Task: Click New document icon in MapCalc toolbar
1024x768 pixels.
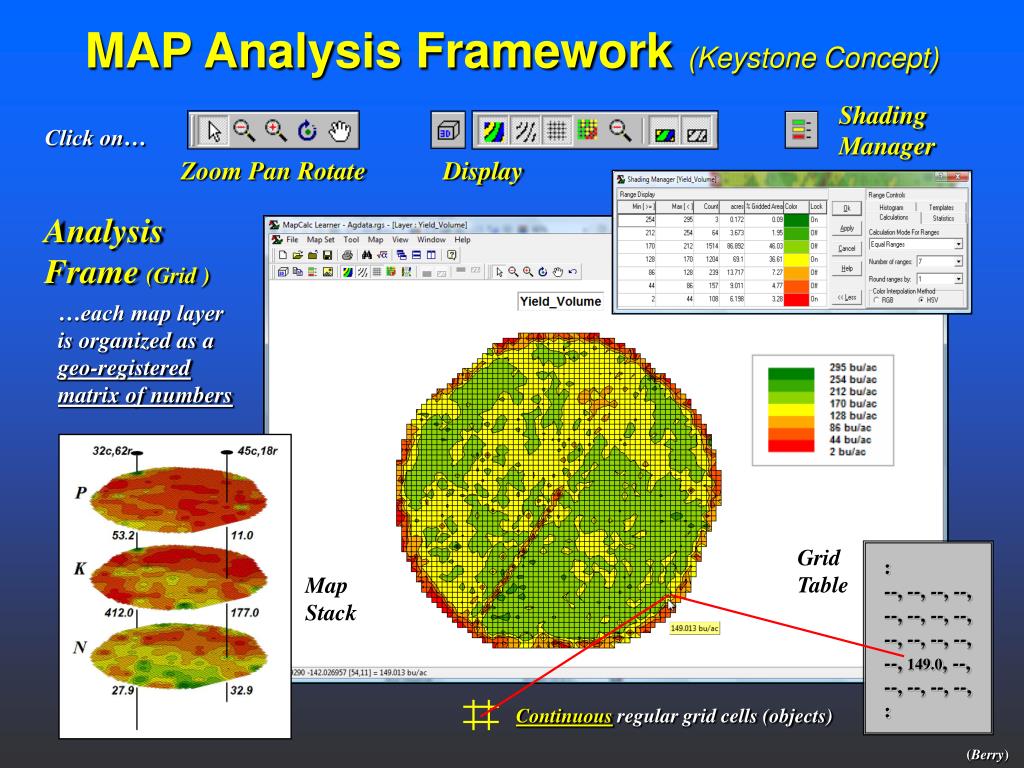Action: click(283, 255)
